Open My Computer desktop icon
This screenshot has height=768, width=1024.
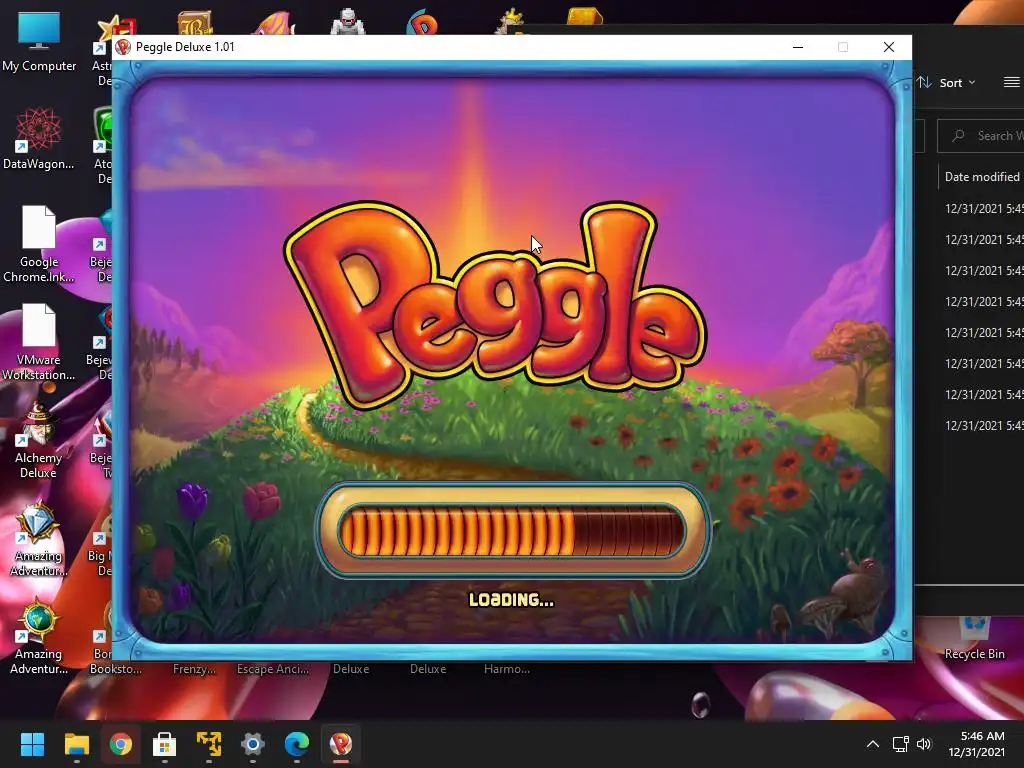(x=39, y=40)
